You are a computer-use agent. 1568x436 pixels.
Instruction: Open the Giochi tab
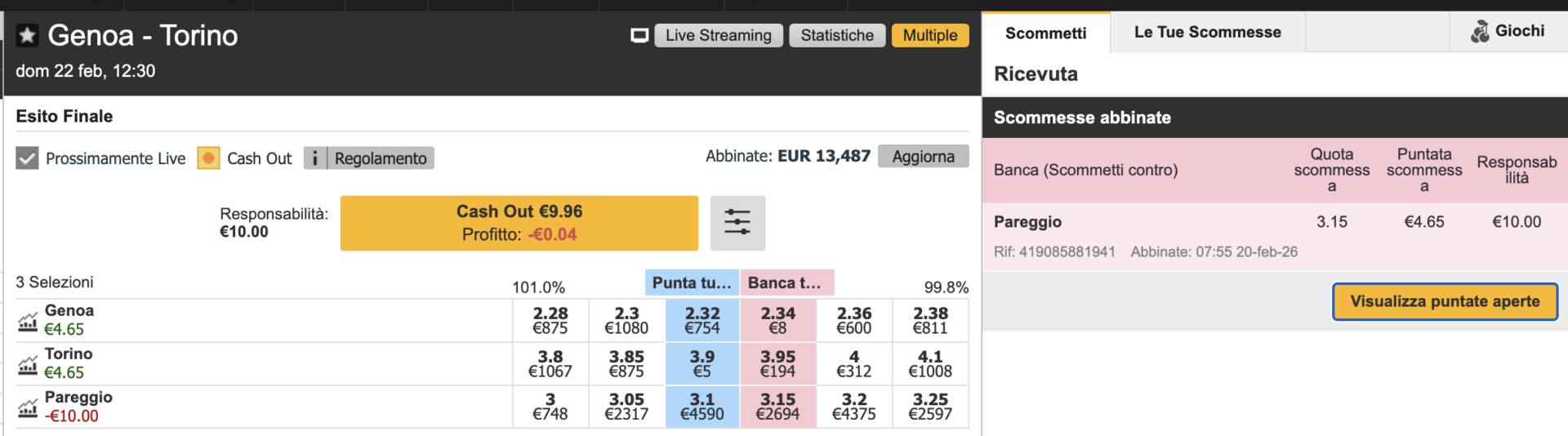[x=1508, y=32]
